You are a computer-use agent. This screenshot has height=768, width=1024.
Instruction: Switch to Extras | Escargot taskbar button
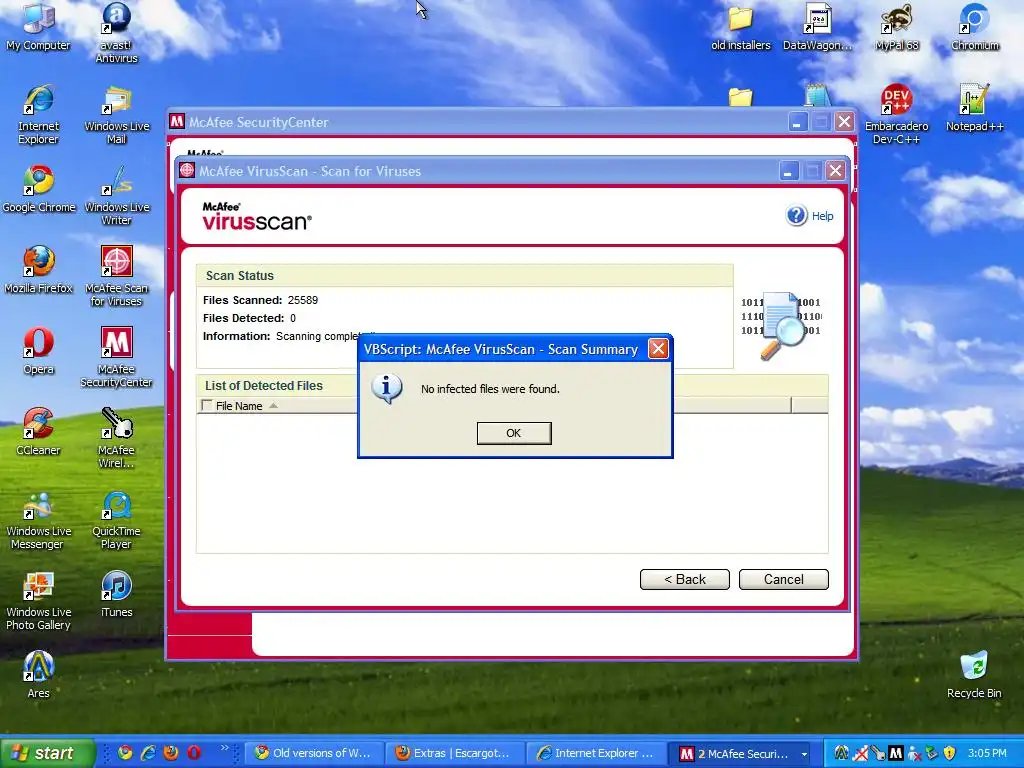[x=455, y=753]
